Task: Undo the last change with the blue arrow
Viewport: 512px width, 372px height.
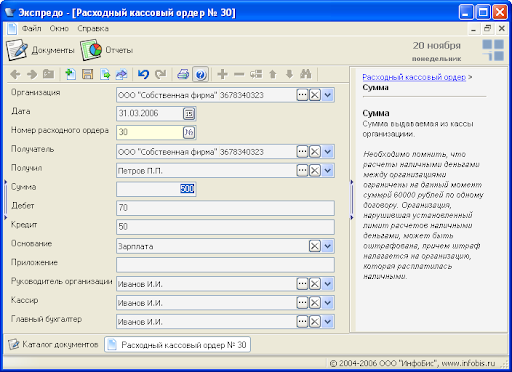Action: click(143, 74)
